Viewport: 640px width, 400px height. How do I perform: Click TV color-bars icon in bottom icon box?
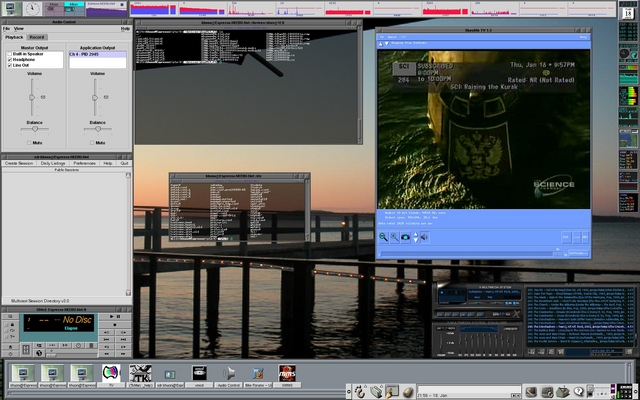click(111, 373)
